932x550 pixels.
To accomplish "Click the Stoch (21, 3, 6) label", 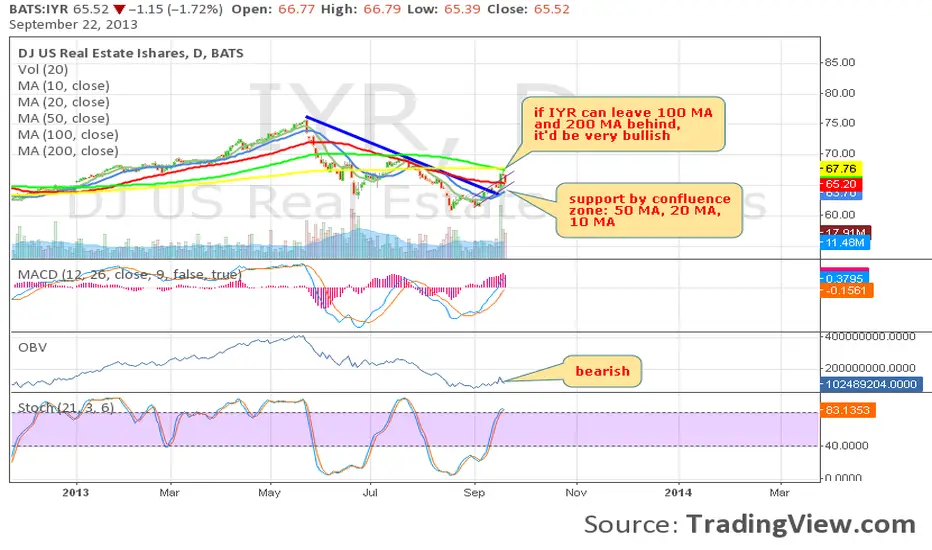I will click(x=66, y=407).
